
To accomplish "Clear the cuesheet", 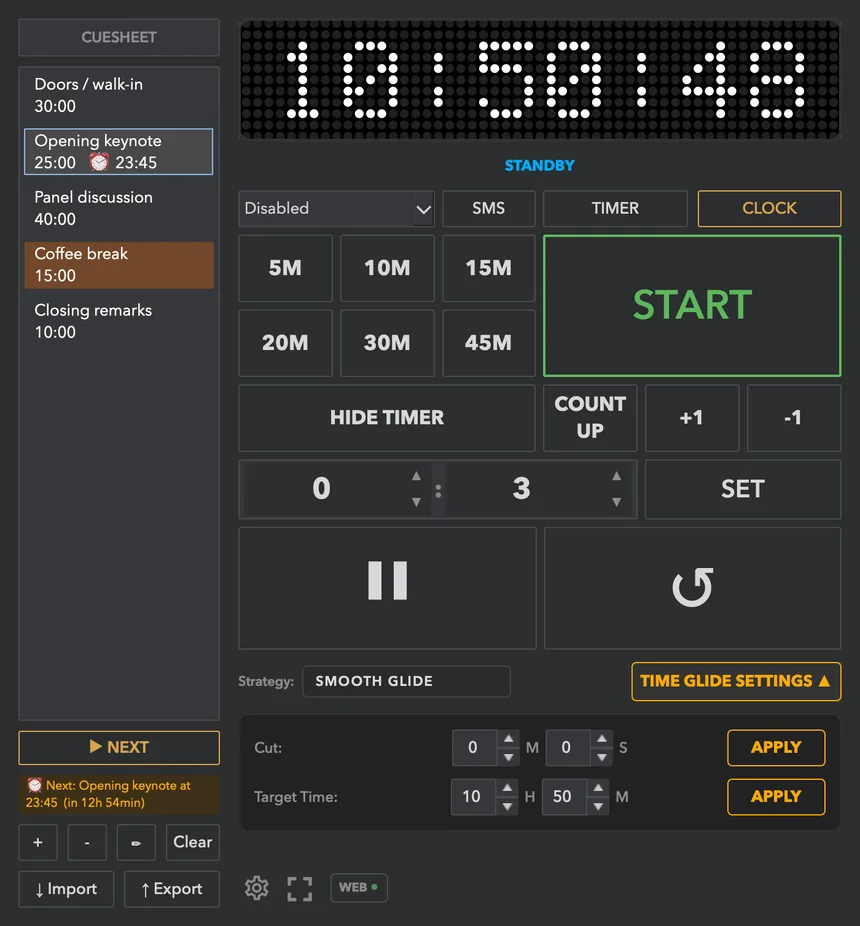I will (193, 842).
